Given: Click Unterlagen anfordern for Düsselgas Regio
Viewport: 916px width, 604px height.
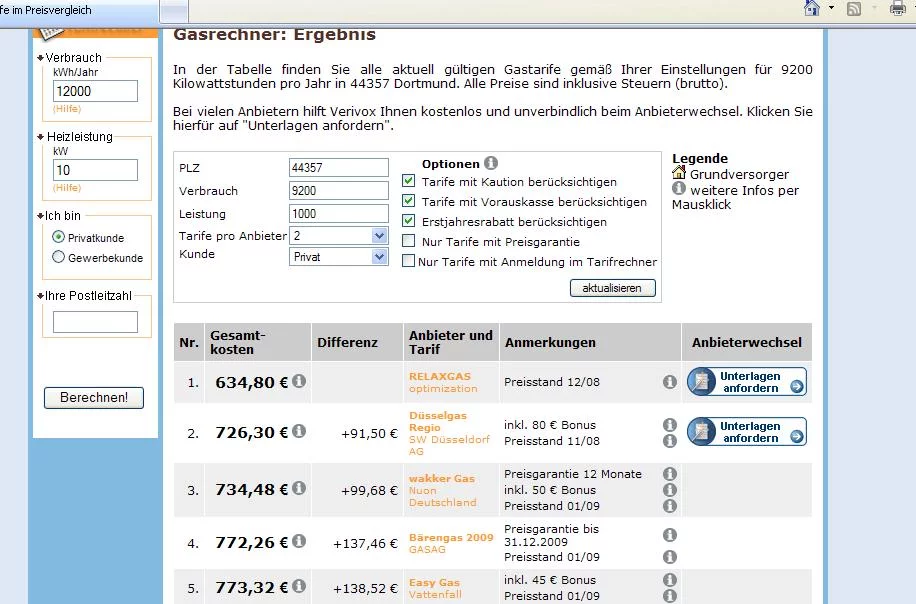Looking at the screenshot, I should pyautogui.click(x=747, y=432).
